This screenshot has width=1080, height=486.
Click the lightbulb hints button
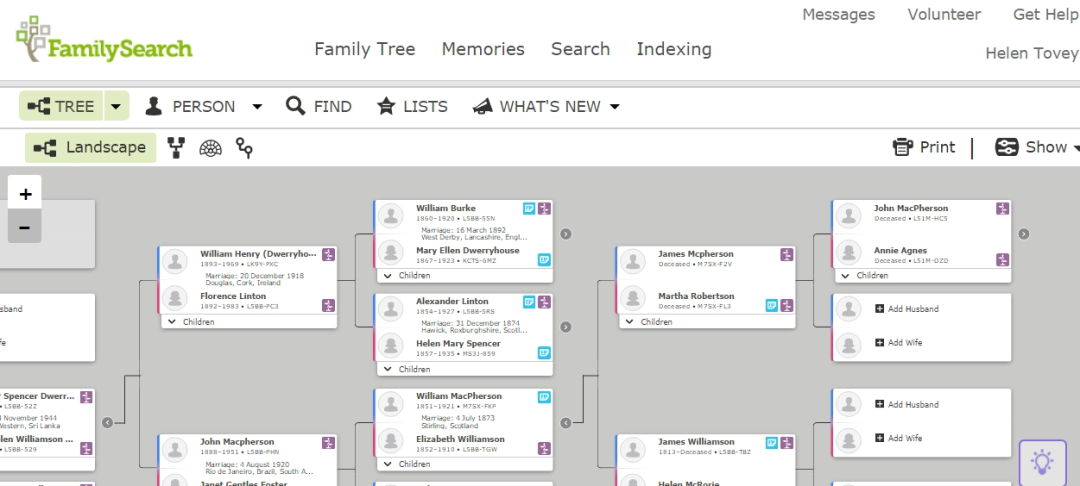click(1042, 462)
